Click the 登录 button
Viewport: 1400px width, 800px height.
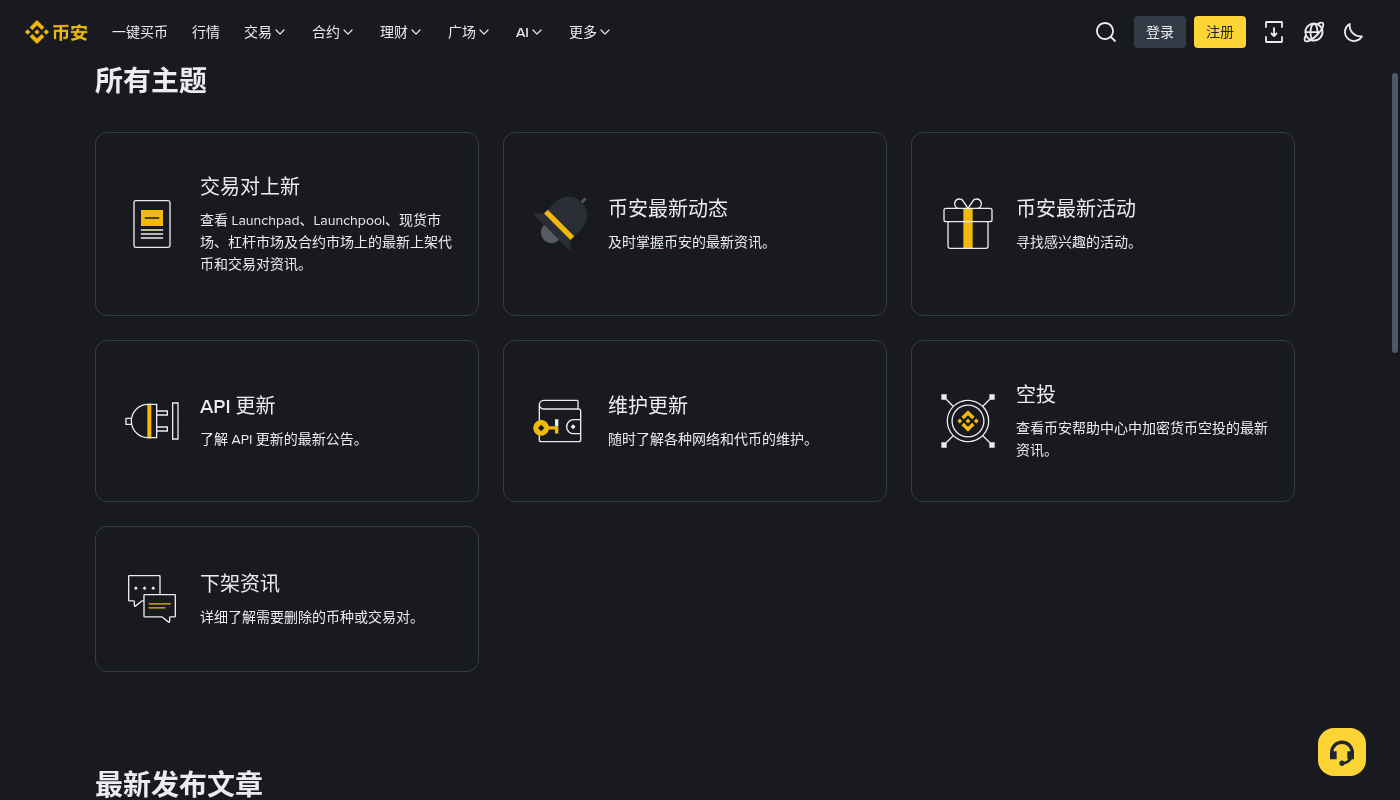point(1160,32)
